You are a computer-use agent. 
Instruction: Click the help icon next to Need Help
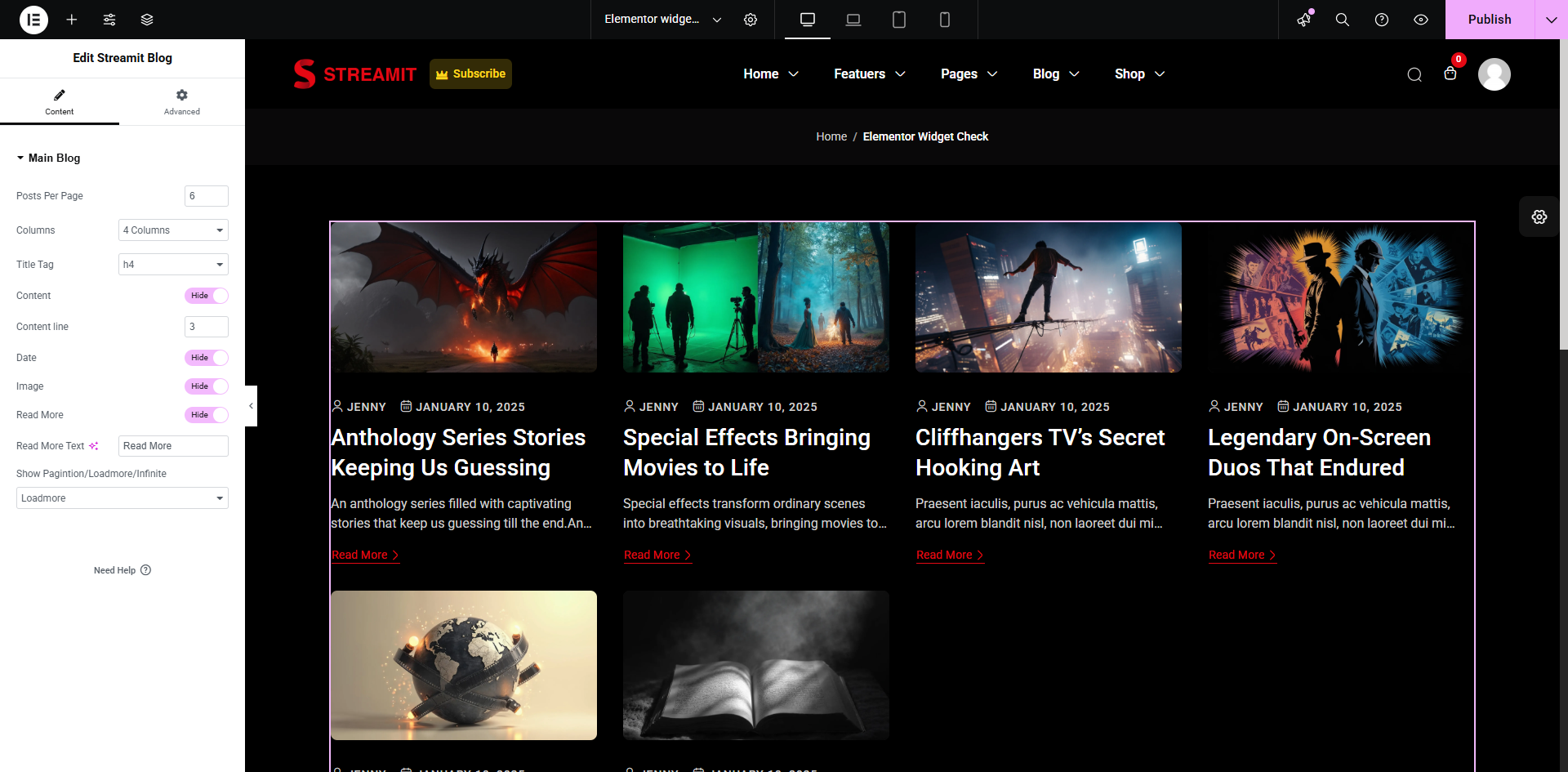pos(145,570)
